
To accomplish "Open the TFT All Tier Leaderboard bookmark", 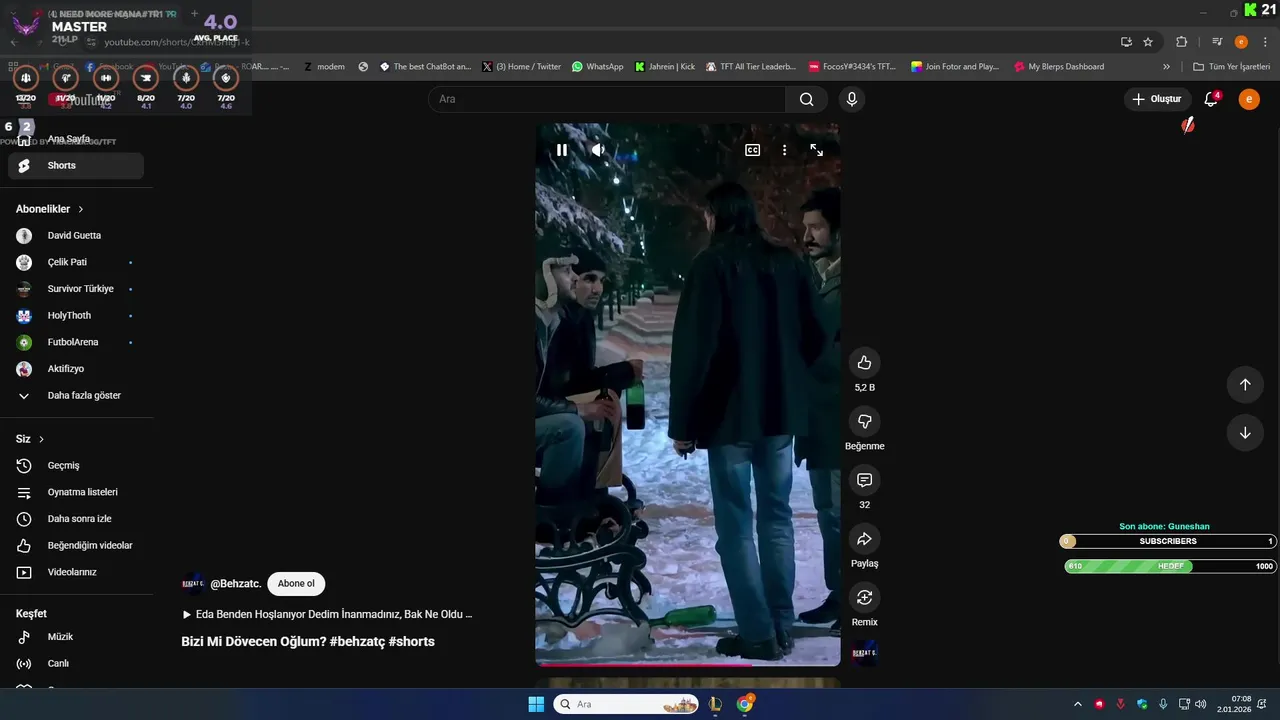I will [751, 67].
